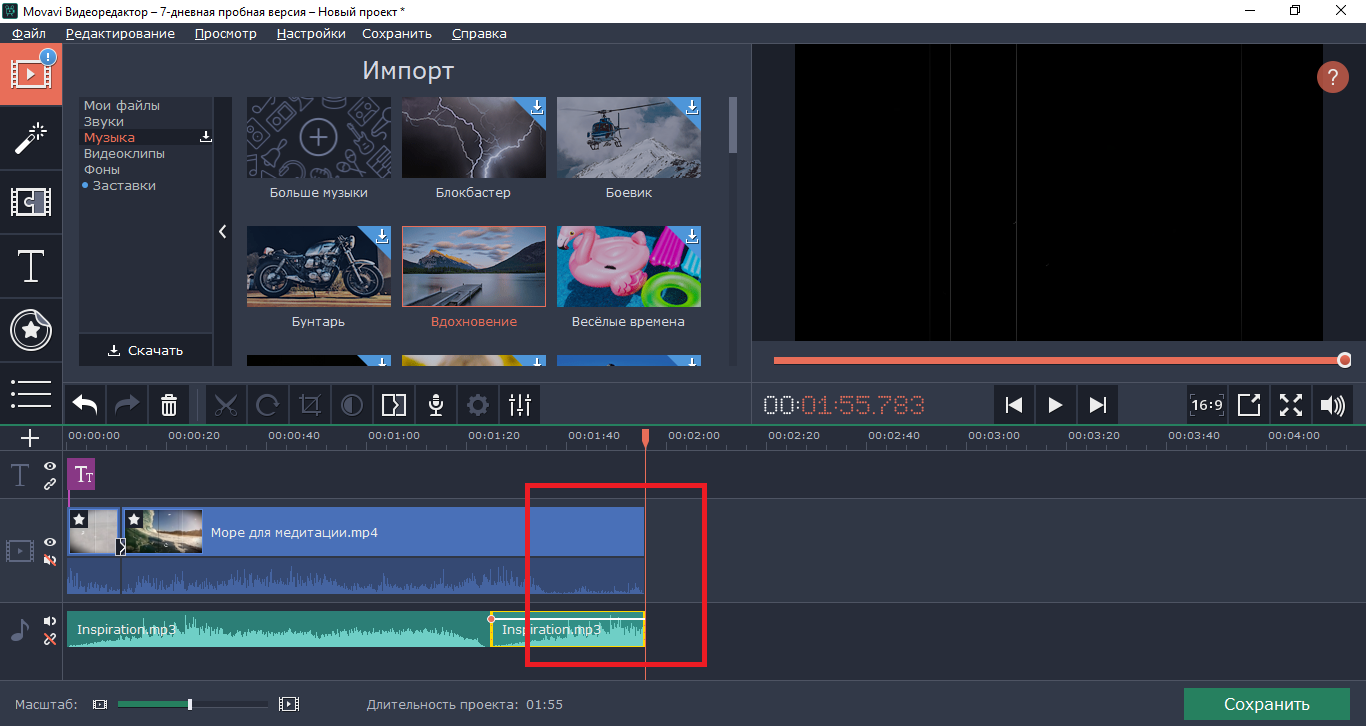Hide the titles track with eye icon

tap(50, 466)
